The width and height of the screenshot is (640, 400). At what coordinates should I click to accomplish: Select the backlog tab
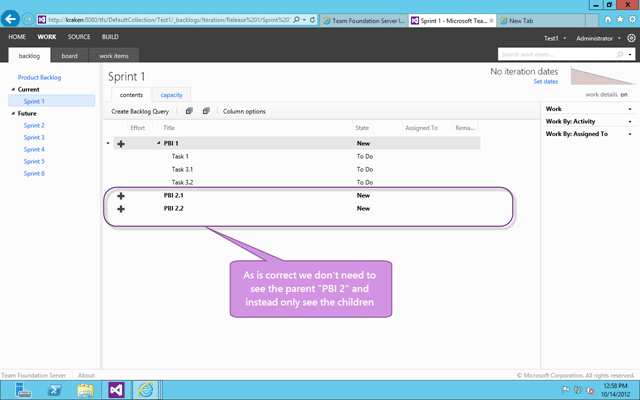(x=29, y=56)
